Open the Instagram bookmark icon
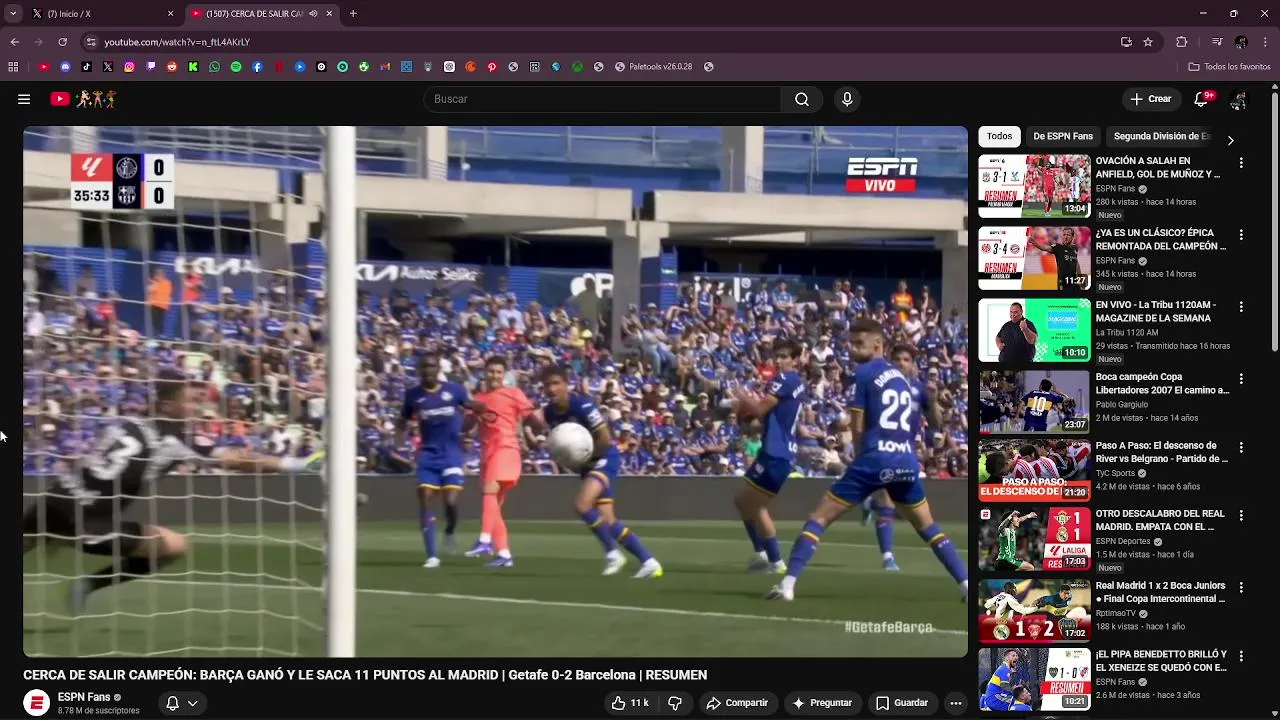This screenshot has height=720, width=1280. pyautogui.click(x=130, y=67)
